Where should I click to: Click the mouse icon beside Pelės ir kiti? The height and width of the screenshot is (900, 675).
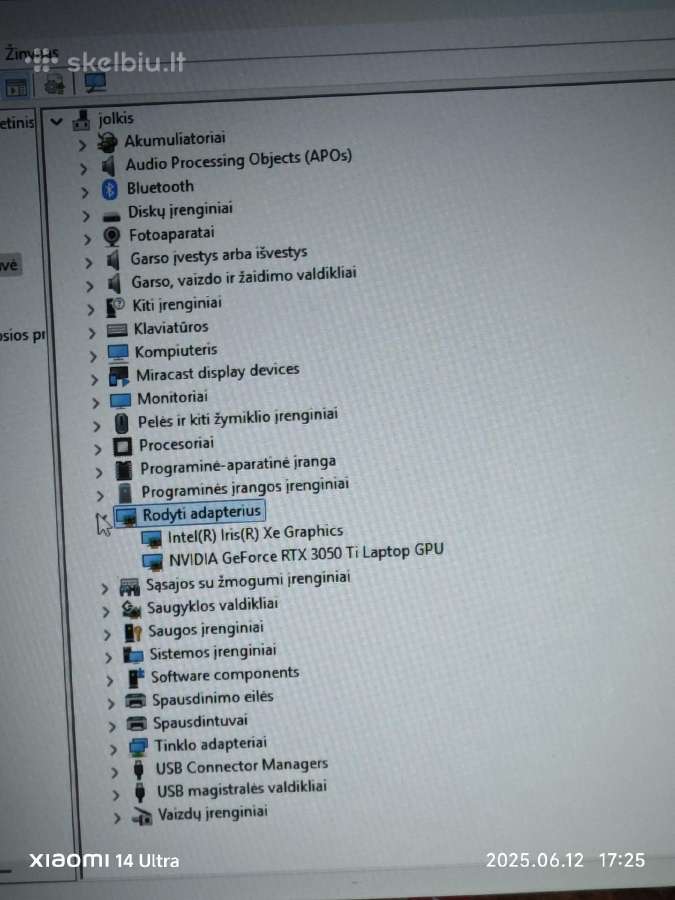pyautogui.click(x=121, y=424)
